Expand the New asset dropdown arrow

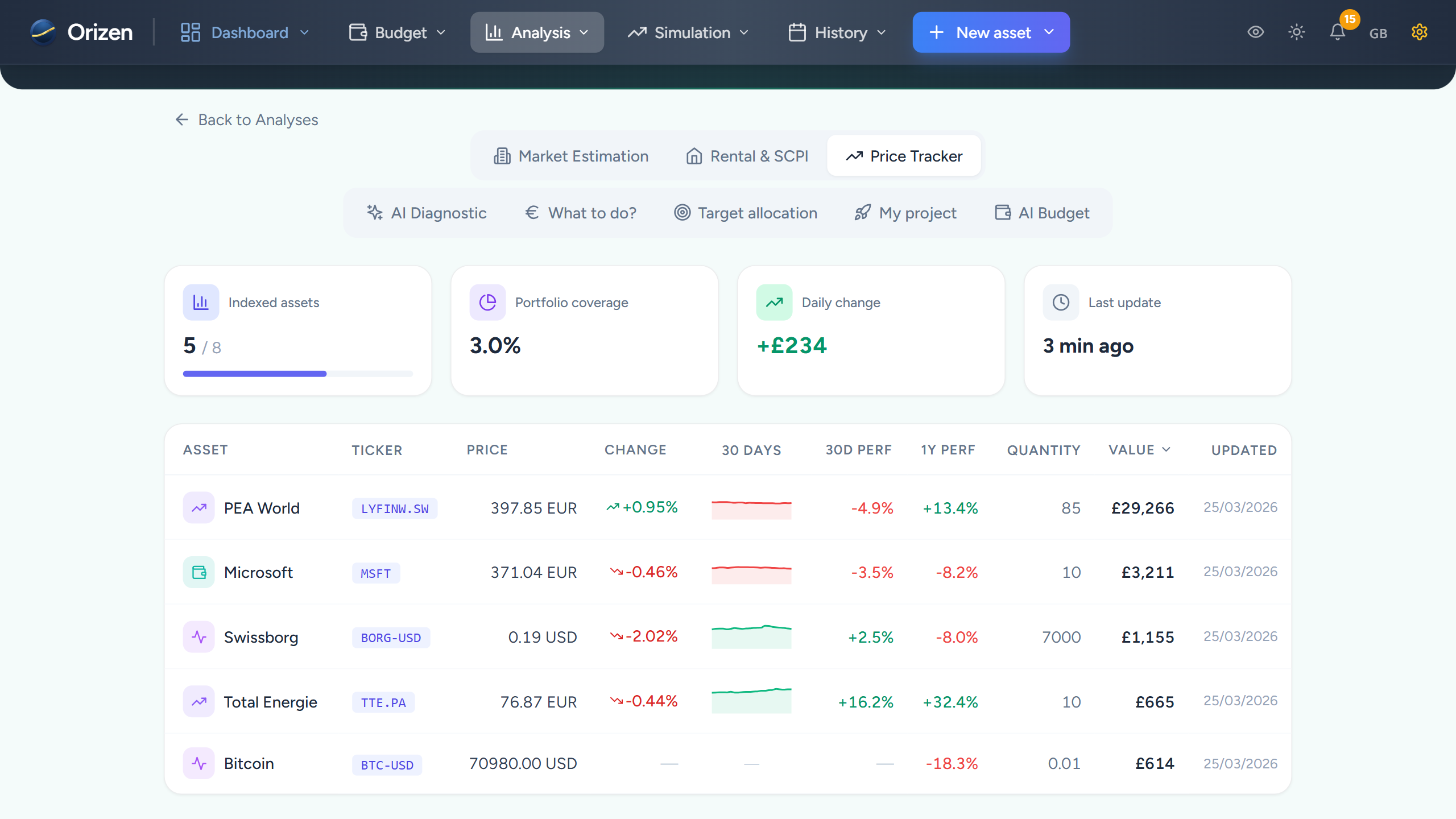tap(1048, 33)
